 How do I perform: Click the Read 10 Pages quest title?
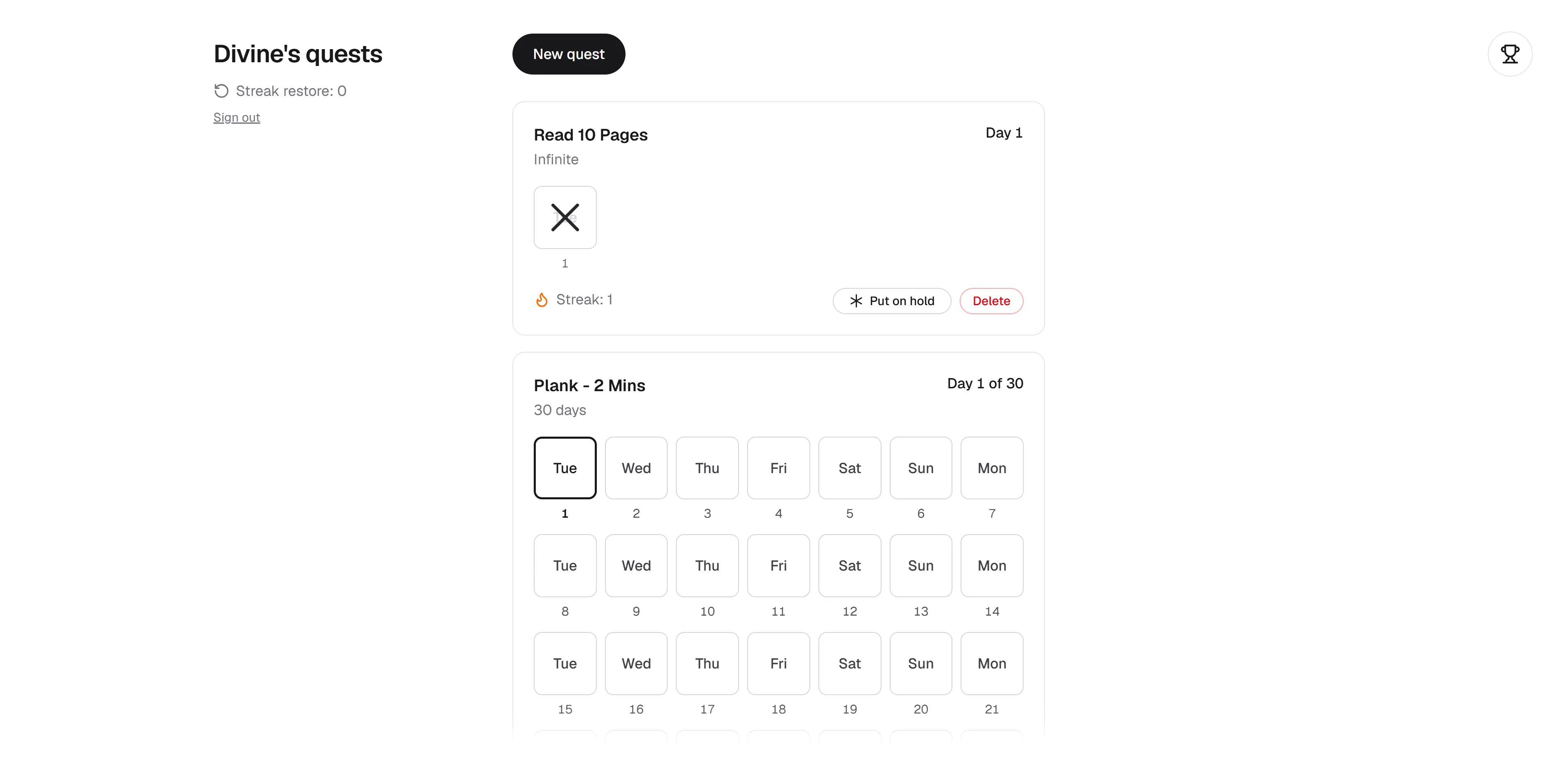[591, 135]
